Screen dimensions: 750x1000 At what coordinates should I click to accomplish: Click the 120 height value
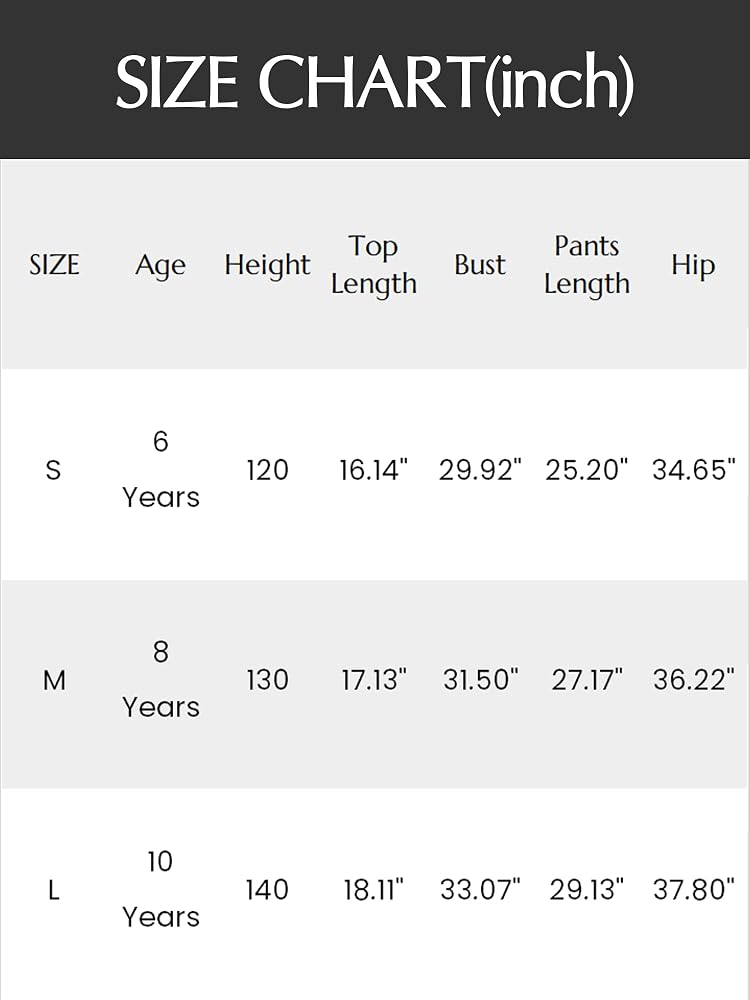click(268, 471)
